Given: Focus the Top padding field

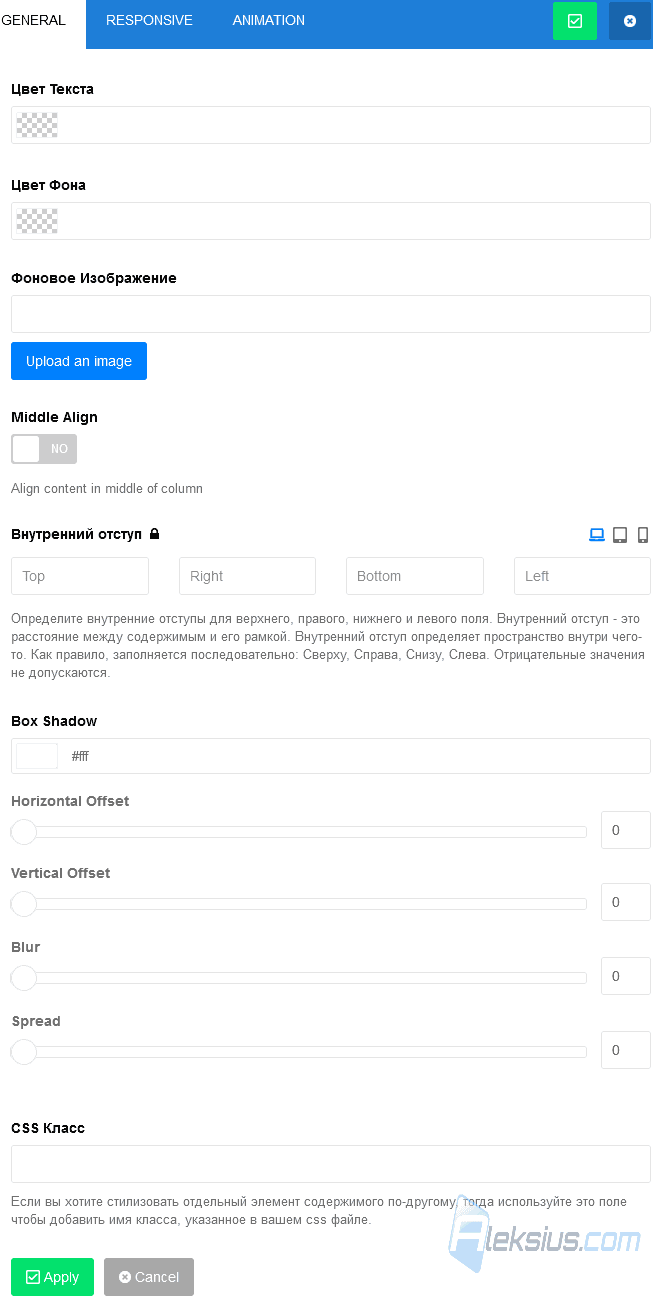Looking at the screenshot, I should (x=80, y=576).
